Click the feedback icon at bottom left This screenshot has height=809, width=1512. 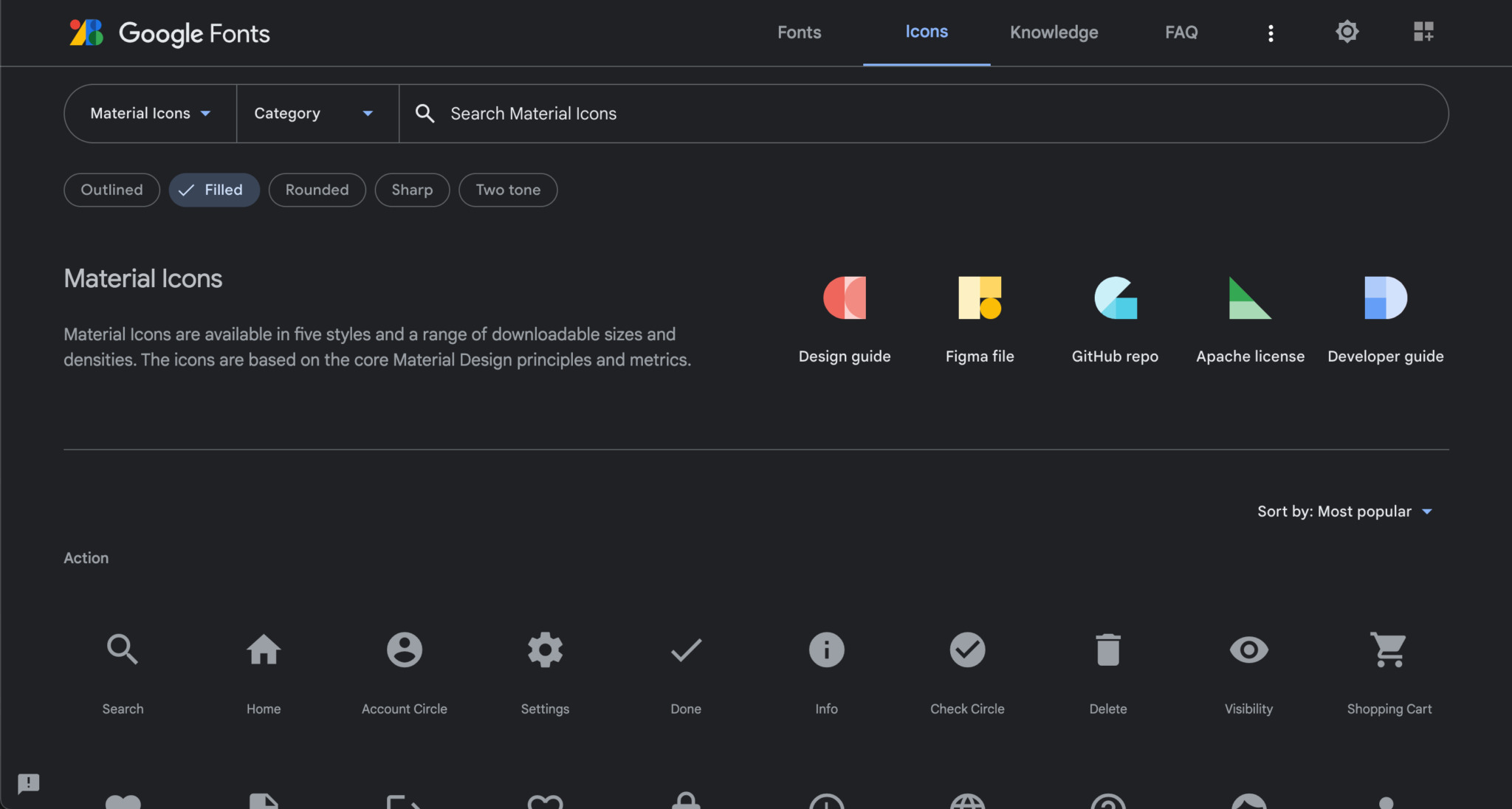(28, 783)
